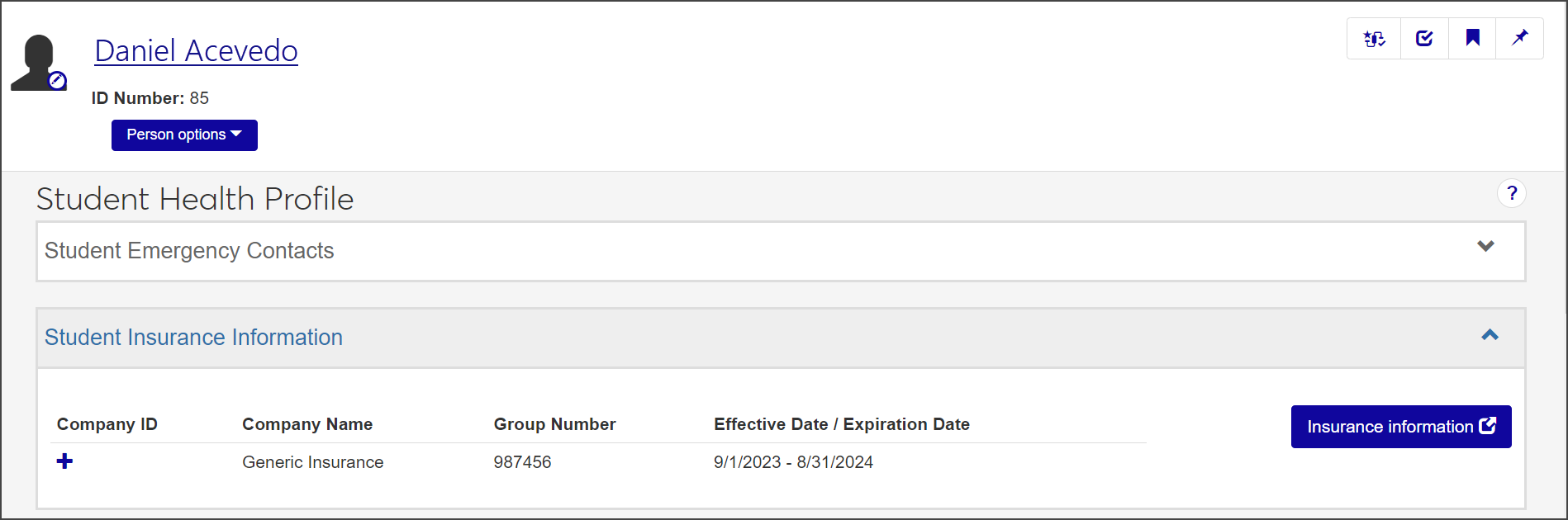Click the Company Name column header
This screenshot has height=520, width=1568.
[x=306, y=424]
